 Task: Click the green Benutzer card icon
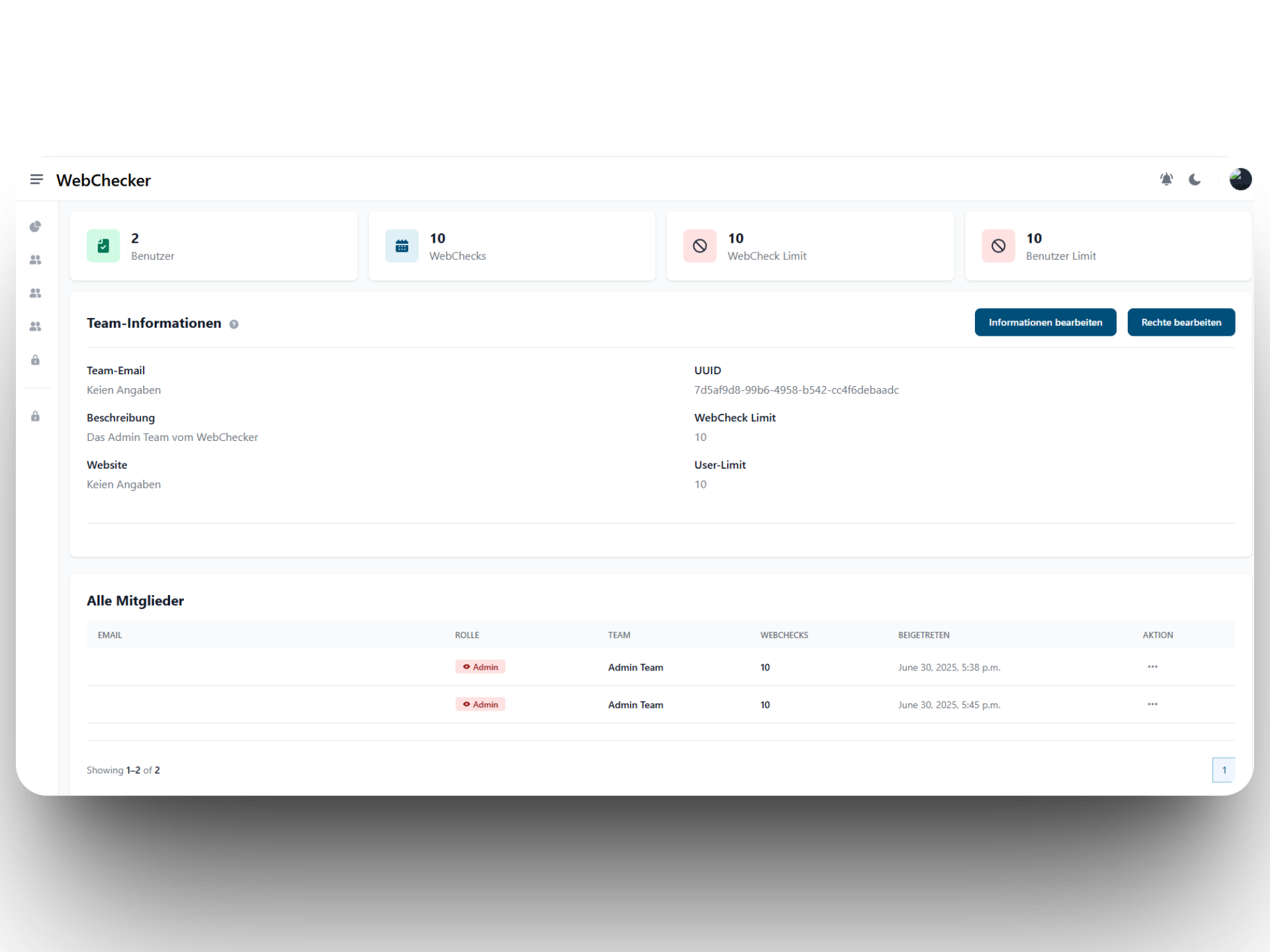(x=103, y=246)
